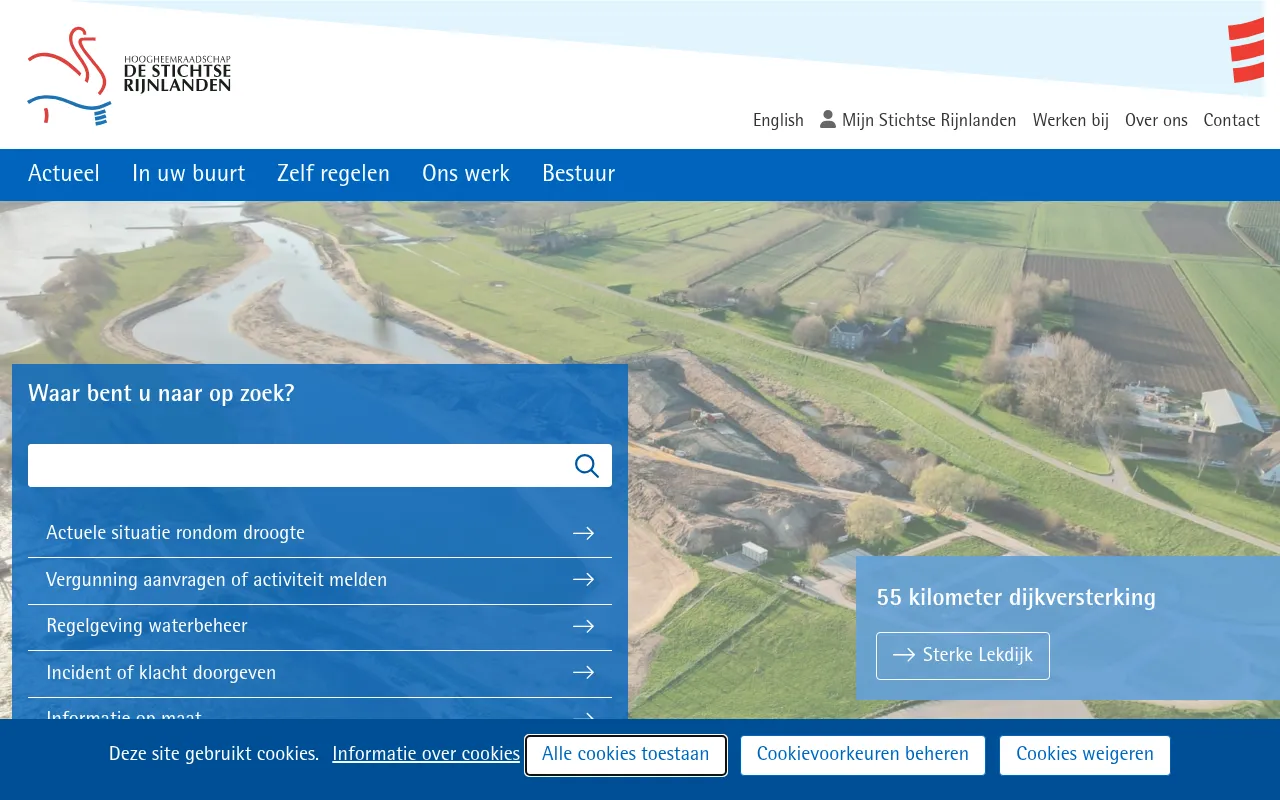Open the Ons werk menu
1280x800 pixels.
pyautogui.click(x=466, y=174)
